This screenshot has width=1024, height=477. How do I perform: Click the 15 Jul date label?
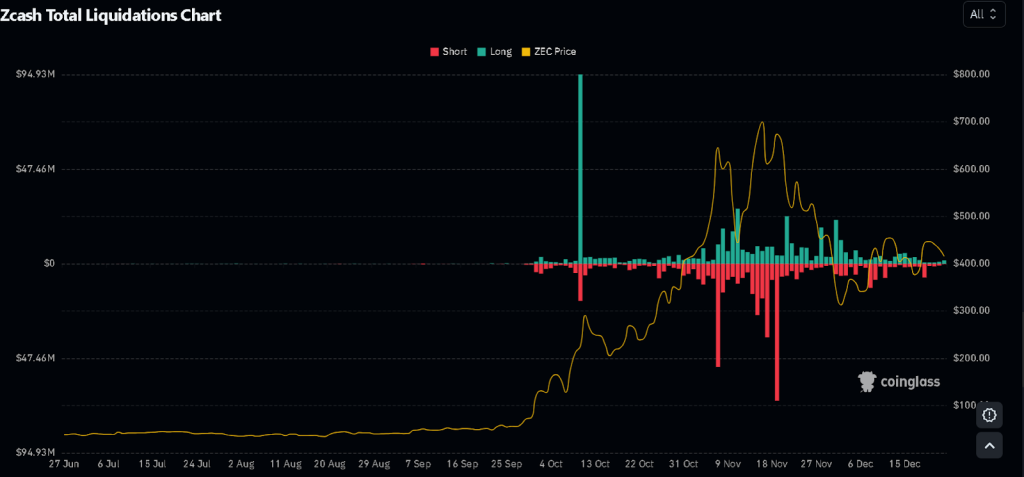coord(152,465)
